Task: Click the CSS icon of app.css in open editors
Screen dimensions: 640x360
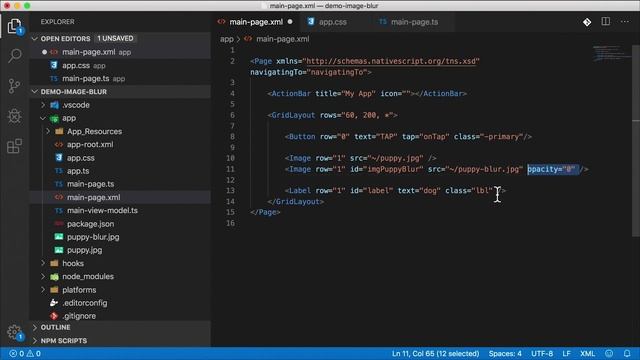Action: (x=54, y=65)
